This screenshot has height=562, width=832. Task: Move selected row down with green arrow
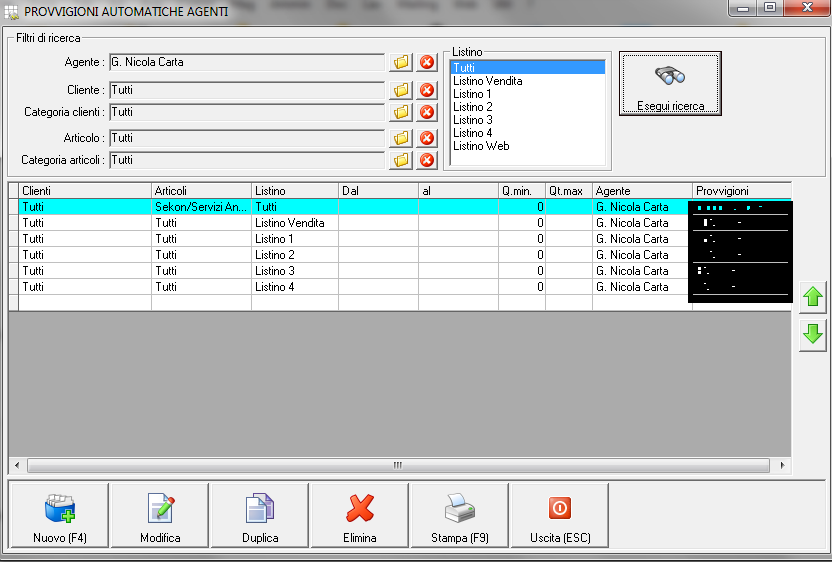coord(813,335)
